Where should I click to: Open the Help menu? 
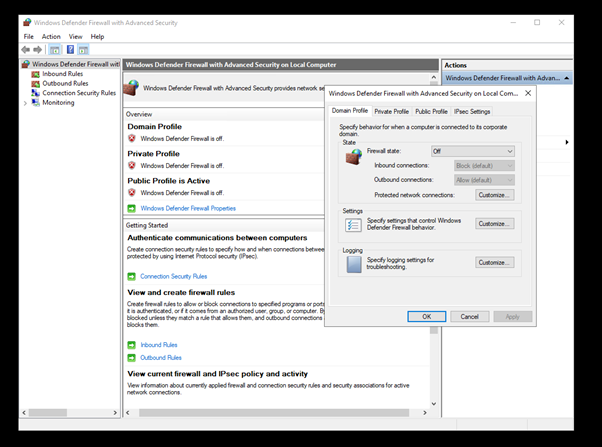[97, 36]
